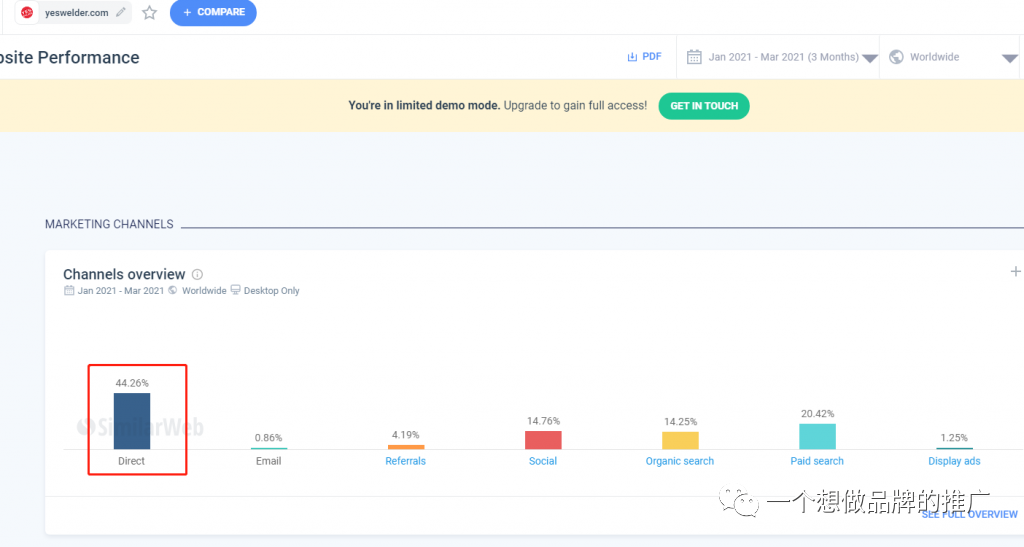Open the Paid search channel link
1024x547 pixels.
coord(817,461)
